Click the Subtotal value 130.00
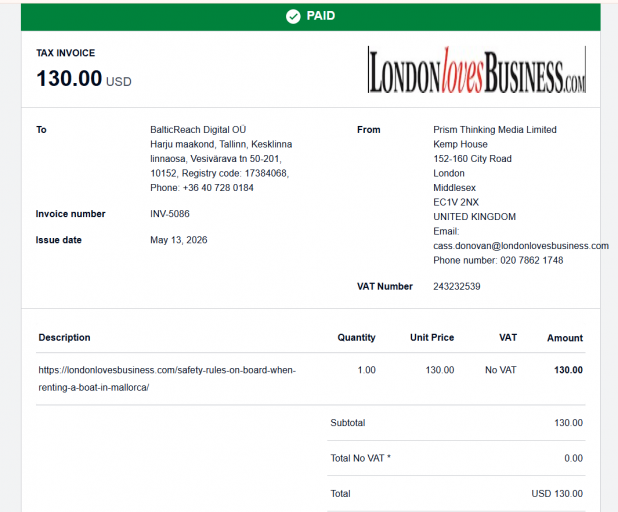Screen dimensions: 618x512 click(x=568, y=423)
